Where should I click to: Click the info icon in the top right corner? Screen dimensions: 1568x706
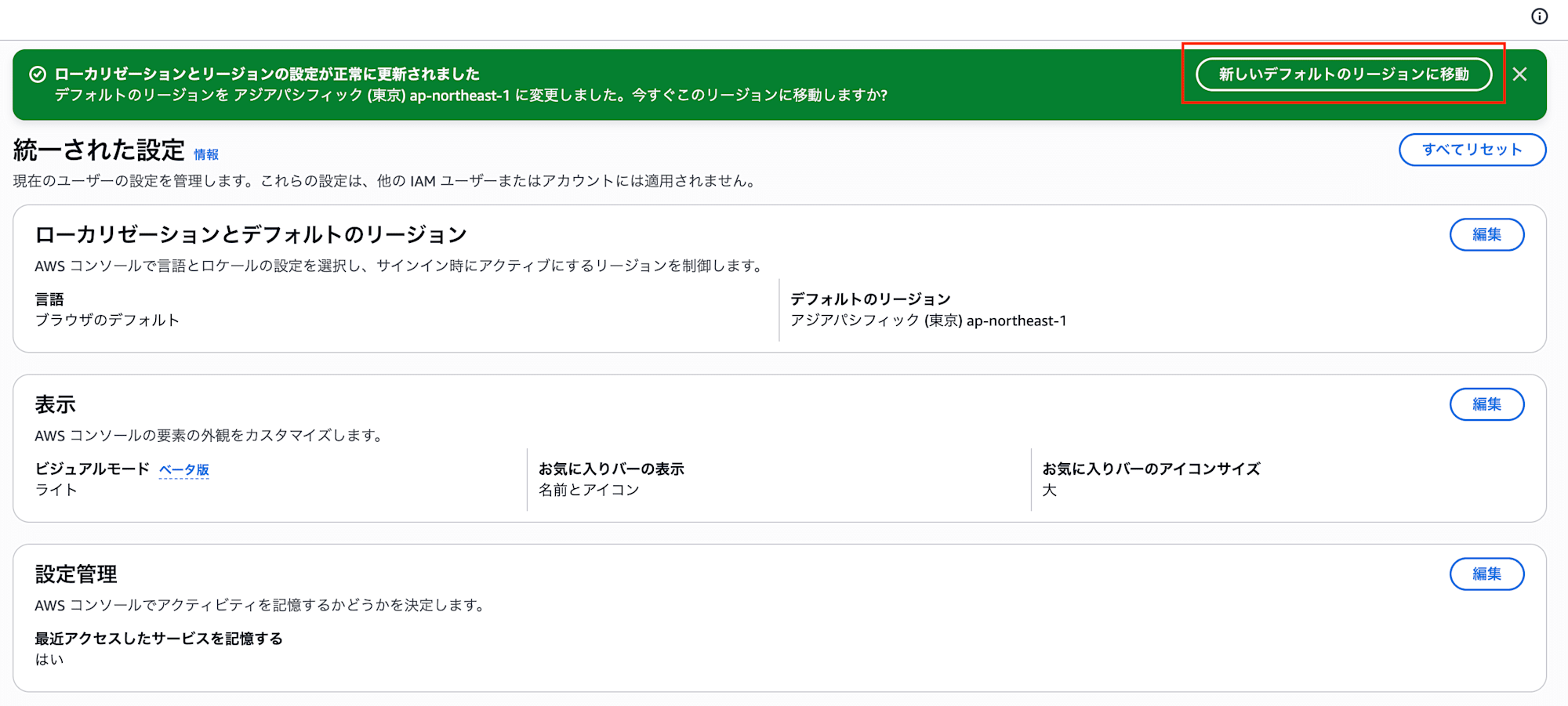pyautogui.click(x=1541, y=17)
